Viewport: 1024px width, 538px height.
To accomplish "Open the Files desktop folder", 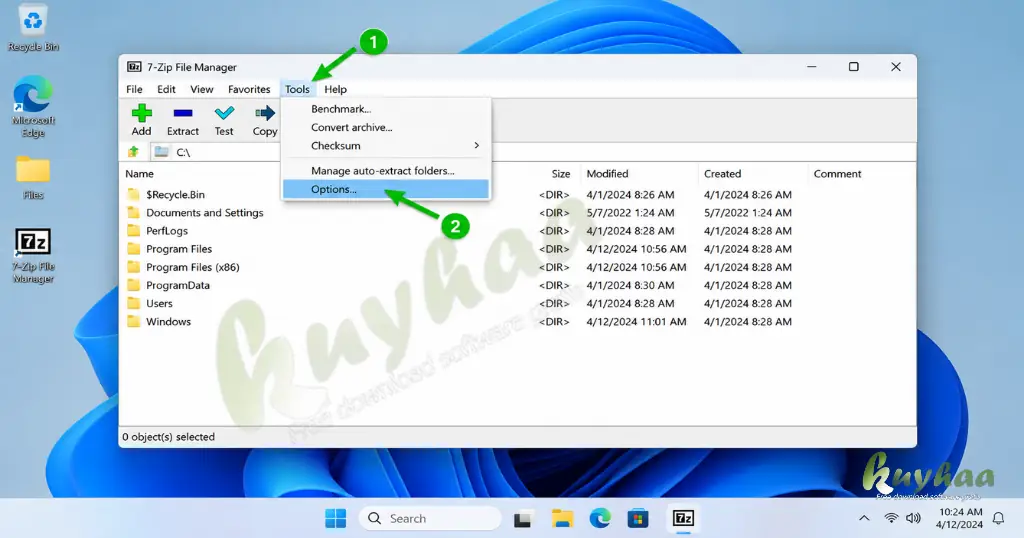I will (x=33, y=178).
